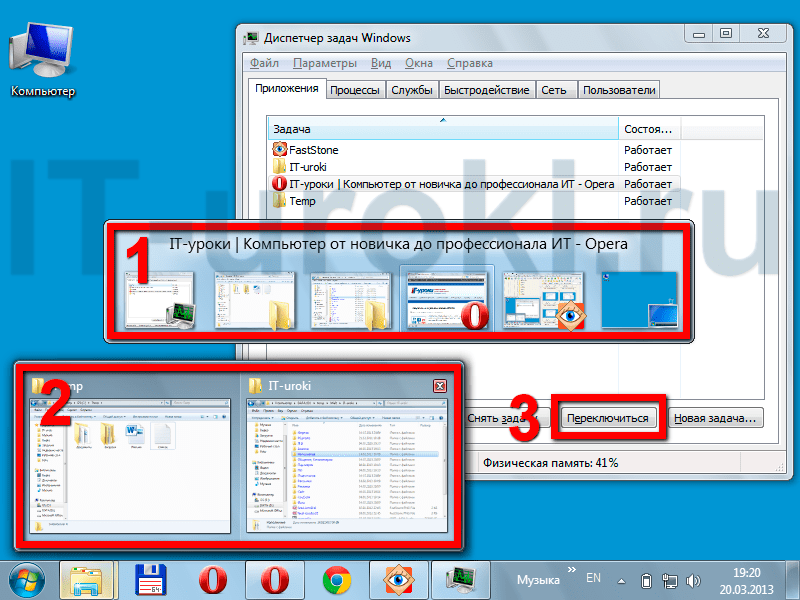Click the EN language indicator

(x=593, y=578)
